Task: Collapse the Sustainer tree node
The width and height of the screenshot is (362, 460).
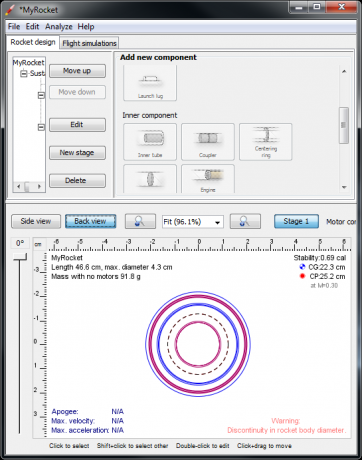Action: click(x=24, y=74)
